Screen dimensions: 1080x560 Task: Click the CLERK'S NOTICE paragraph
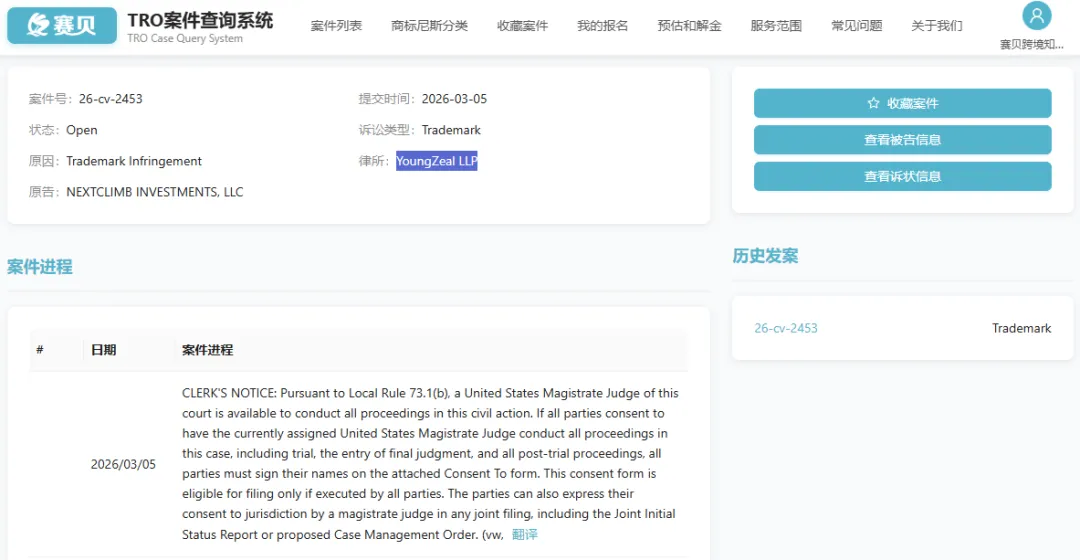pyautogui.click(x=430, y=464)
